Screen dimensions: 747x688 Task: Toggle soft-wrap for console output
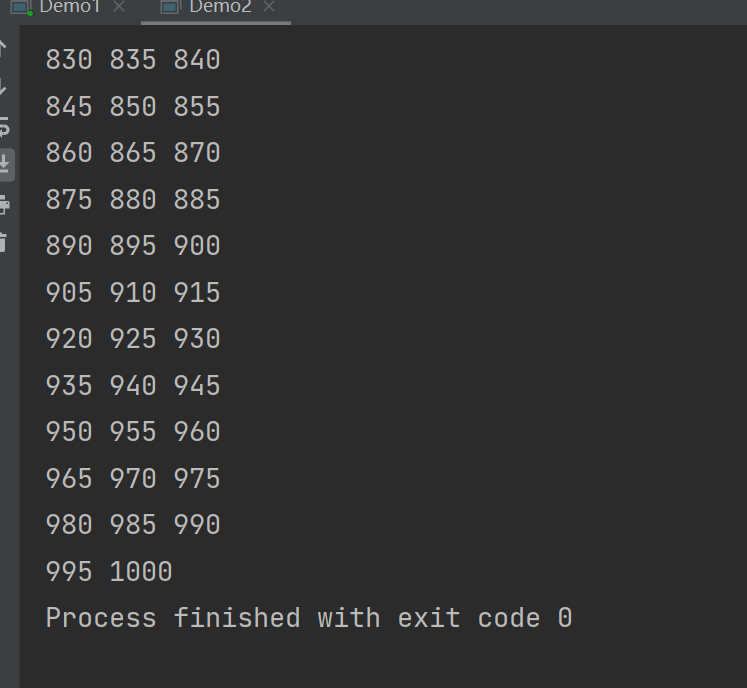click(4, 126)
